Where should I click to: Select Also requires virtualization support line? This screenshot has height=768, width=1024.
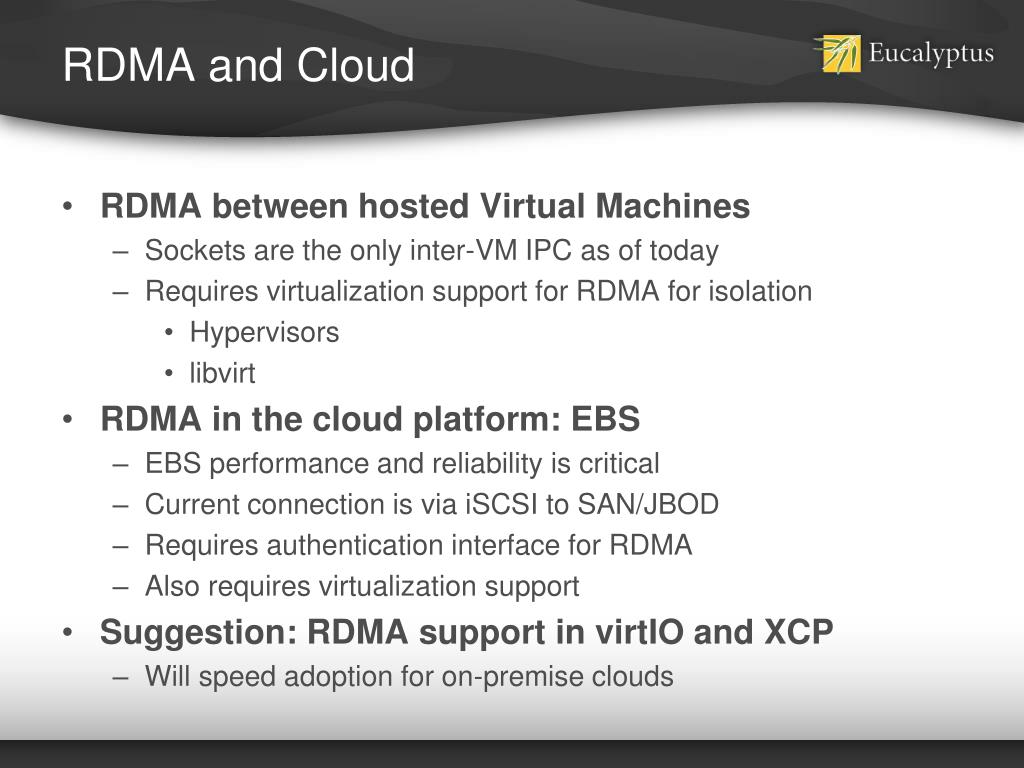[x=362, y=586]
